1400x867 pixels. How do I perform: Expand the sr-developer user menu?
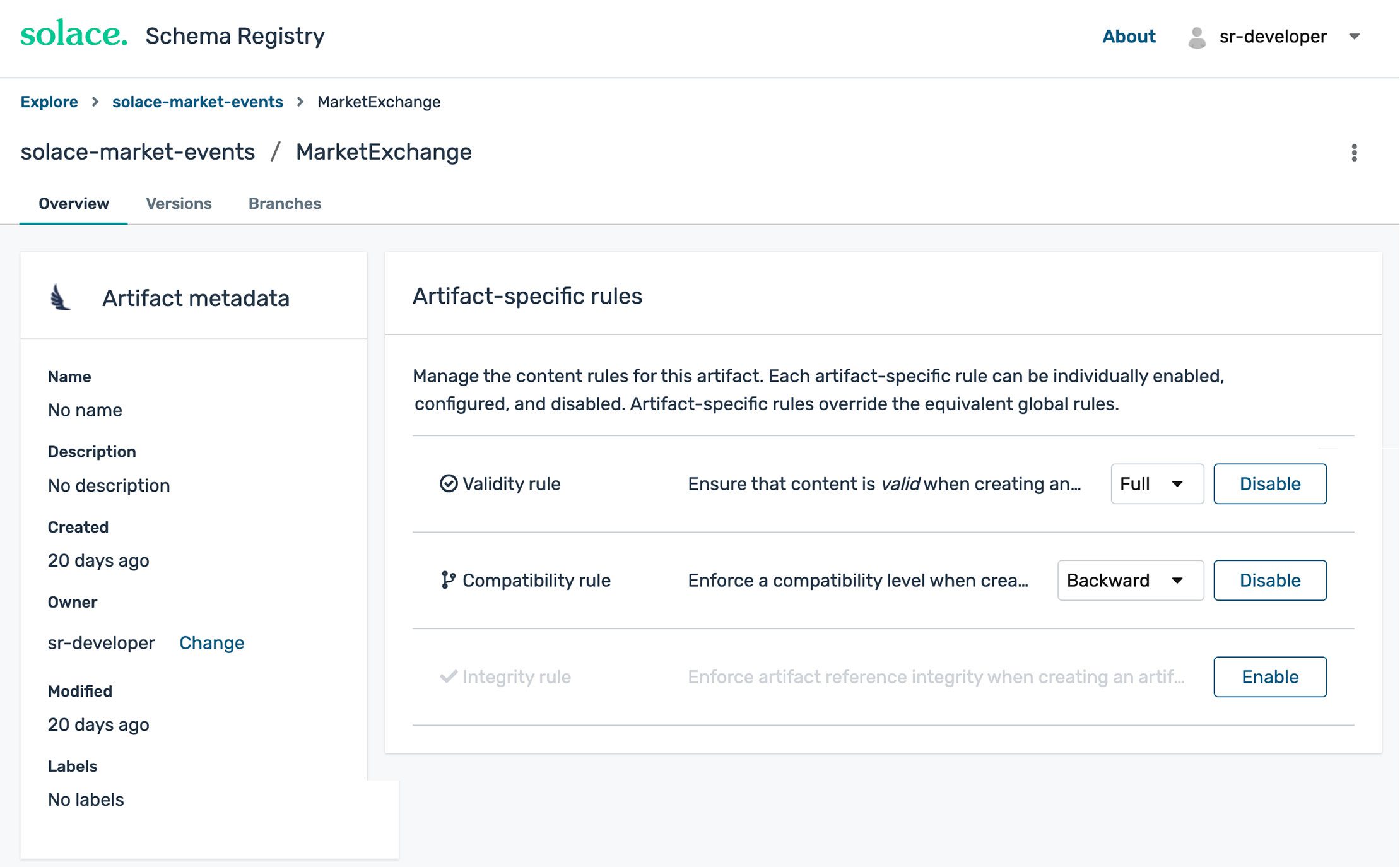coord(1354,37)
